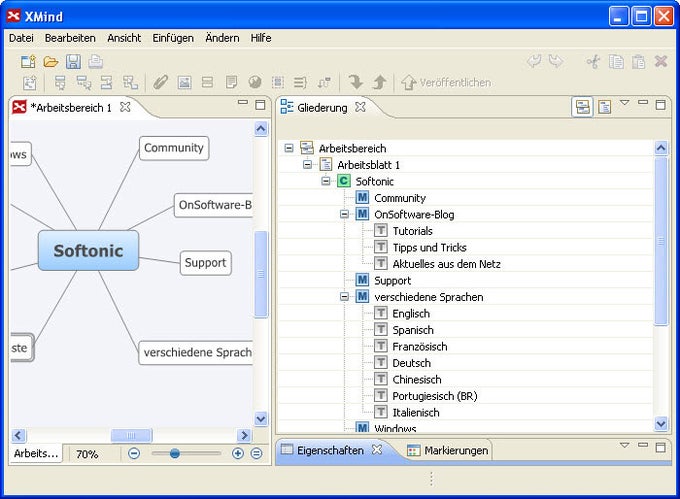This screenshot has width=680, height=499.
Task: Click the zoom slider handle
Action: point(174,453)
